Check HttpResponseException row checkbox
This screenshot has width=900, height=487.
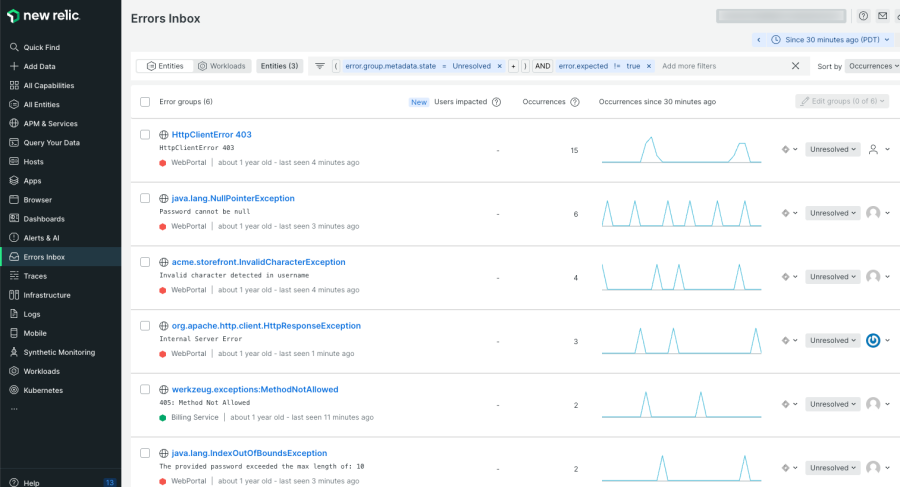[145, 326]
